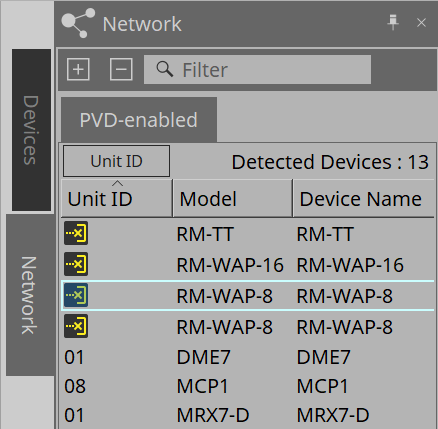Click the minus collapse-all button
Image resolution: width=438 pixels, height=429 pixels.
(121, 69)
